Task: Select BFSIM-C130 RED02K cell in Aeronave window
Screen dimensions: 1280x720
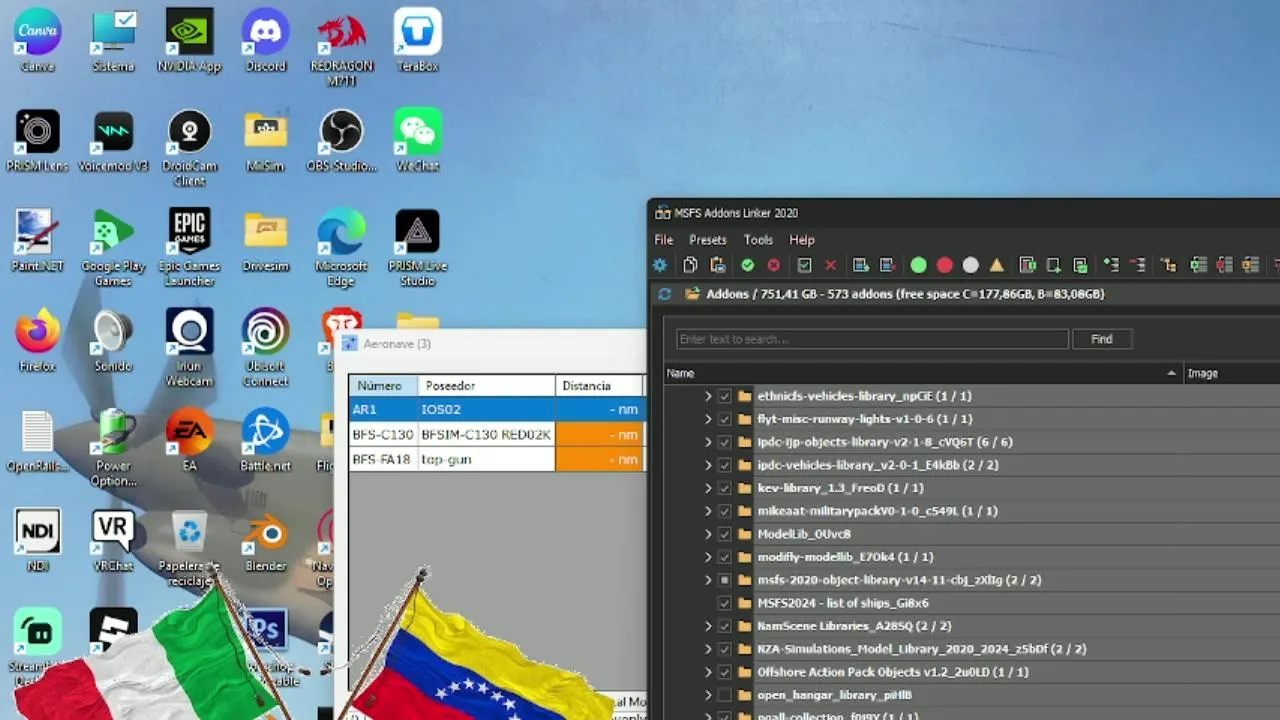Action: [x=486, y=434]
